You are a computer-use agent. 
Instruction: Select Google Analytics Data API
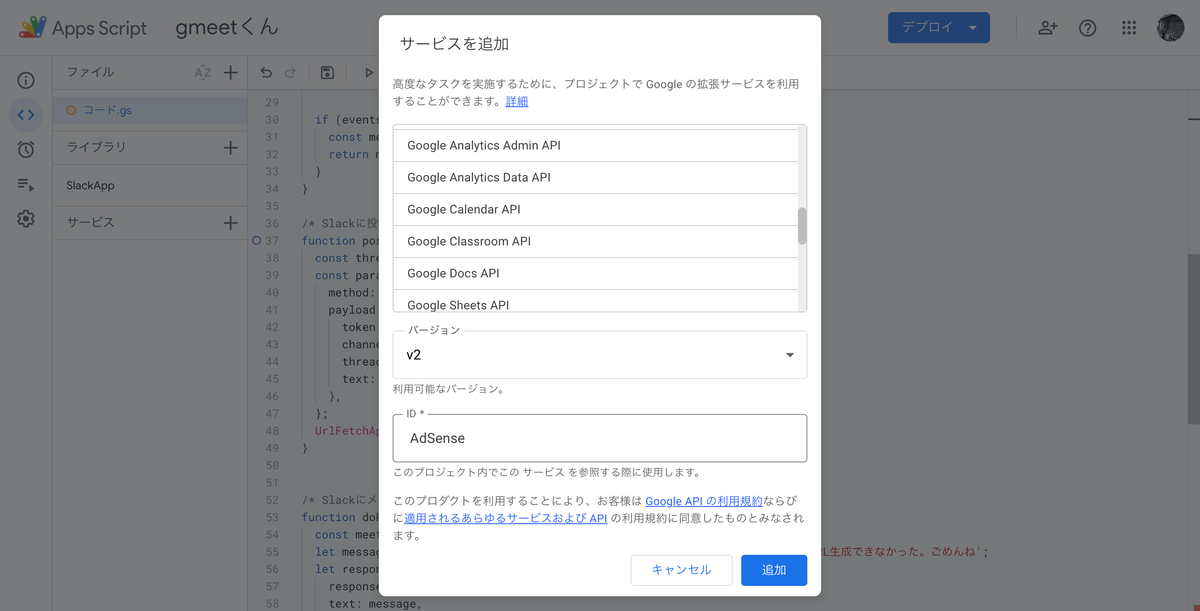tap(596, 177)
